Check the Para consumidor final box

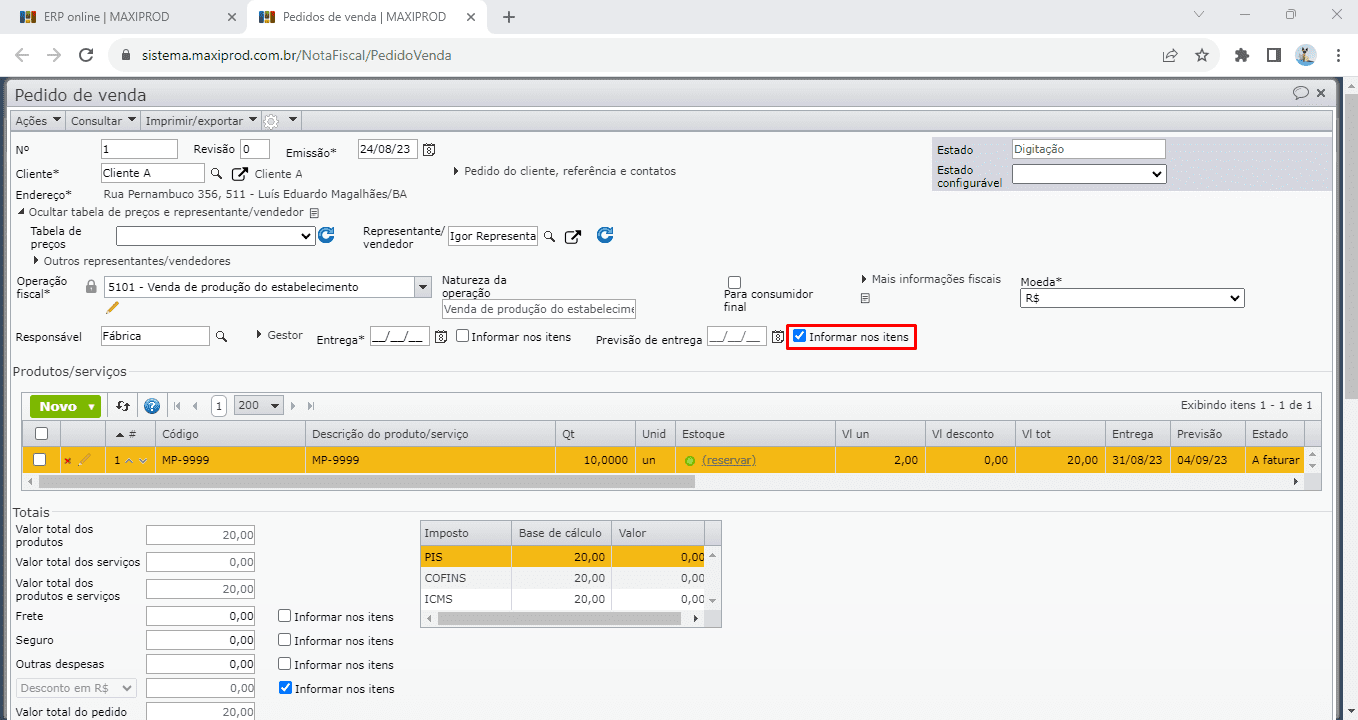click(735, 282)
